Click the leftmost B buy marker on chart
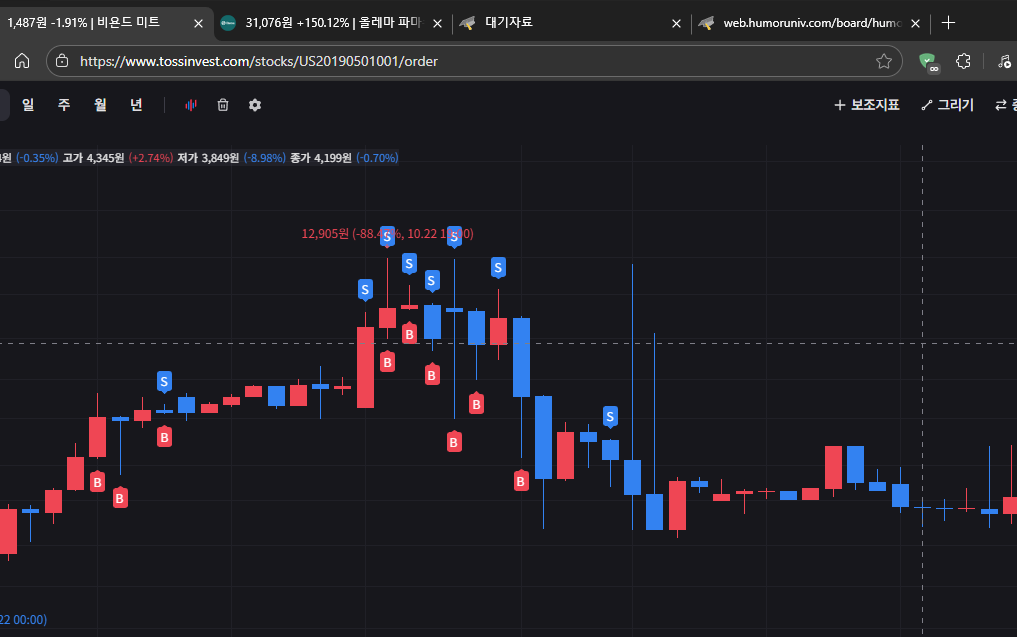Image resolution: width=1017 pixels, height=637 pixels. pyautogui.click(x=97, y=481)
